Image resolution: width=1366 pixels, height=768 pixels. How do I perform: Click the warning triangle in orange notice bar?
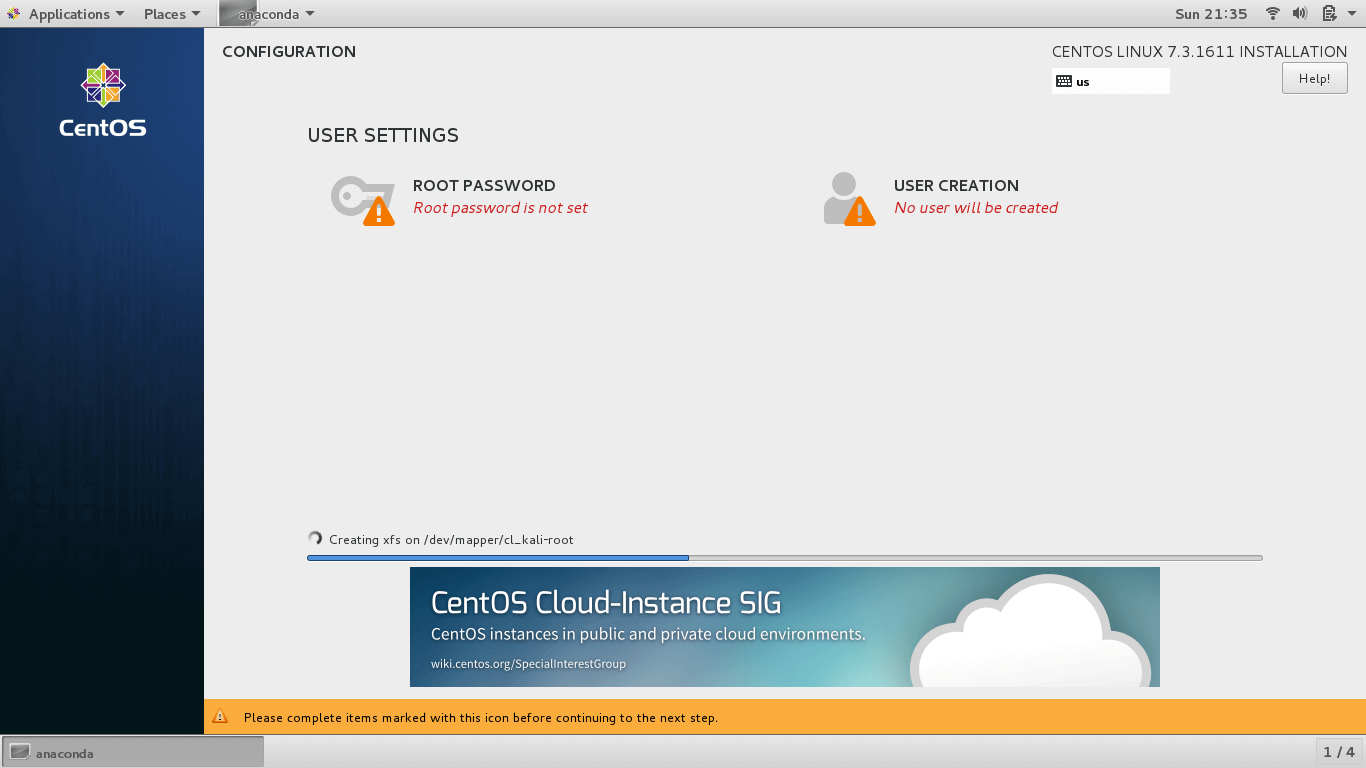[x=221, y=717]
